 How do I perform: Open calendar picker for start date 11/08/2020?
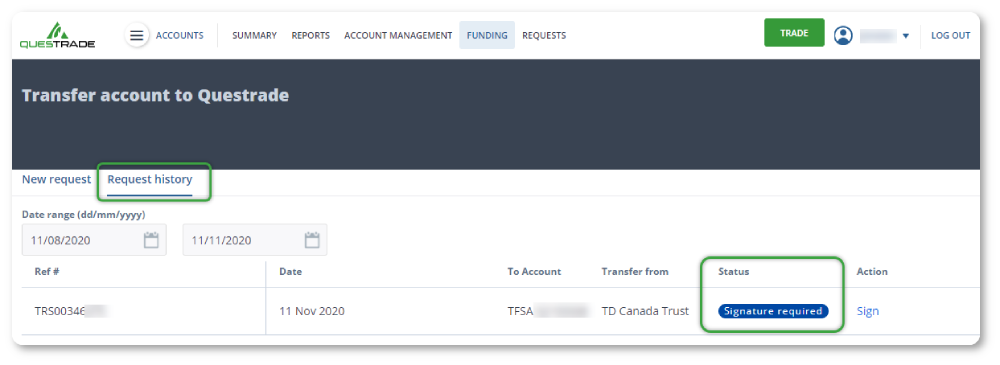pyautogui.click(x=151, y=241)
